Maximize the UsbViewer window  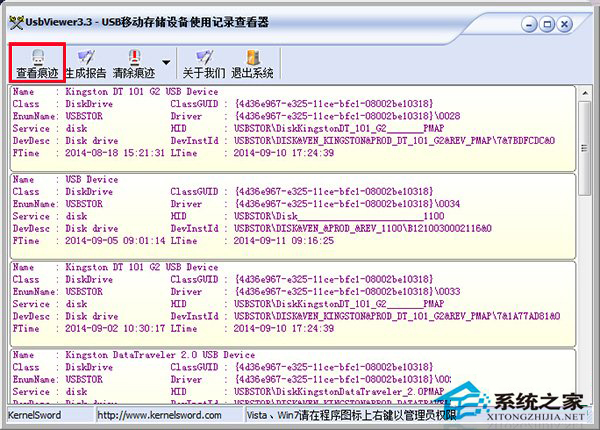546,25
